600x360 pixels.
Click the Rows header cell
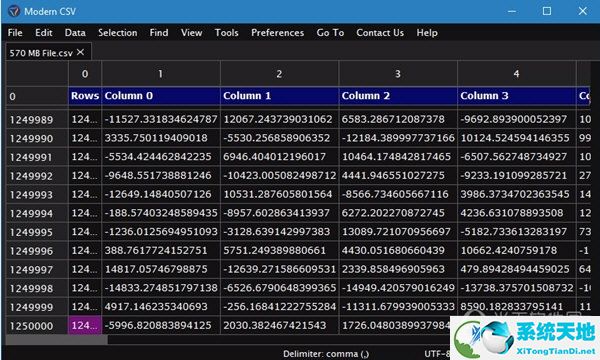tap(85, 96)
